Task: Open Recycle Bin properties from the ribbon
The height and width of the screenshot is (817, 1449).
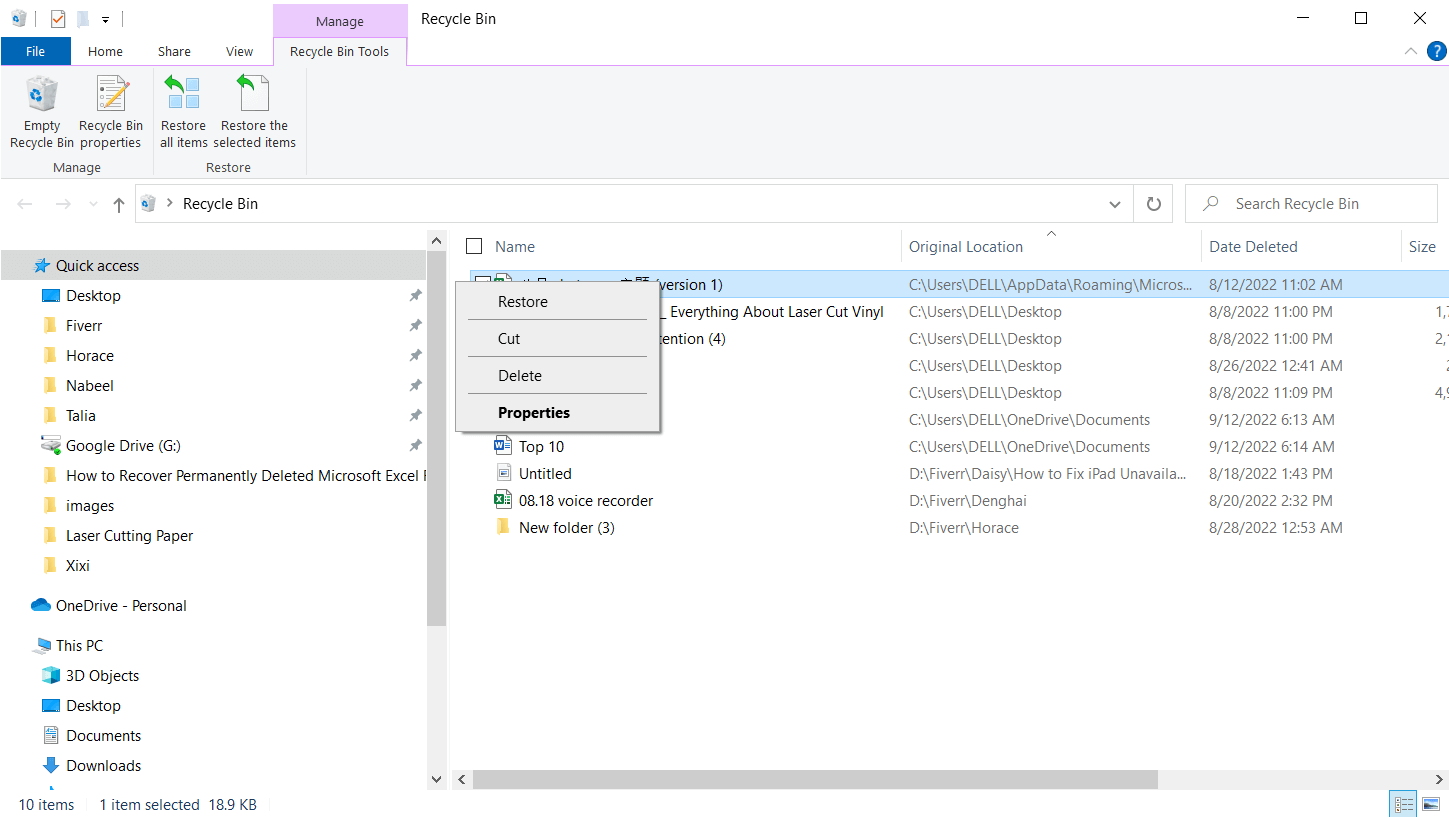Action: (x=111, y=113)
